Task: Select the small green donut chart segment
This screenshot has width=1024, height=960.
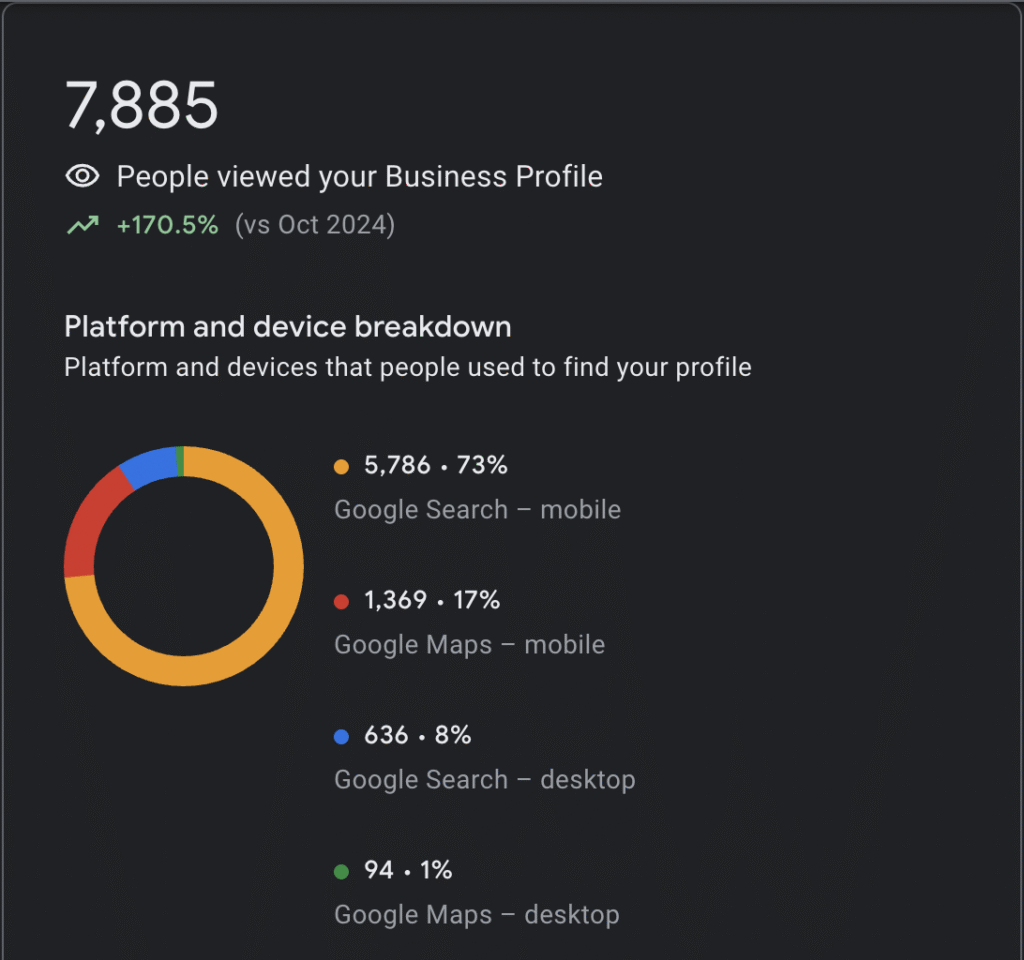Action: 180,460
